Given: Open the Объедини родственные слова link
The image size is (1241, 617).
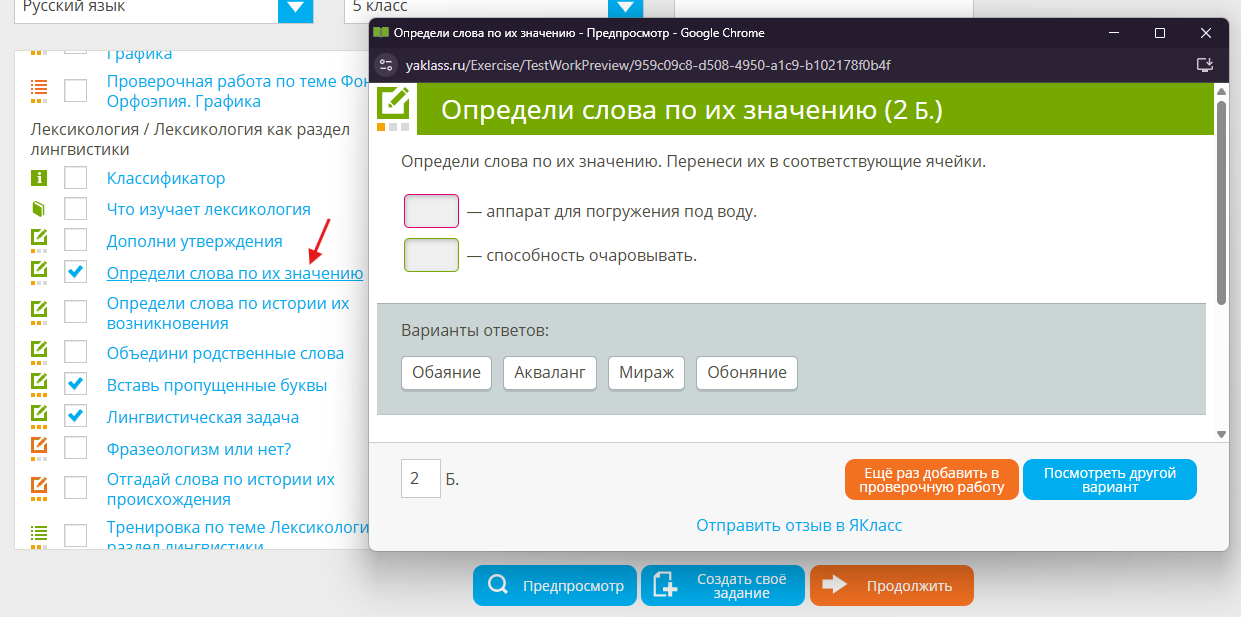Looking at the screenshot, I should pos(225,353).
